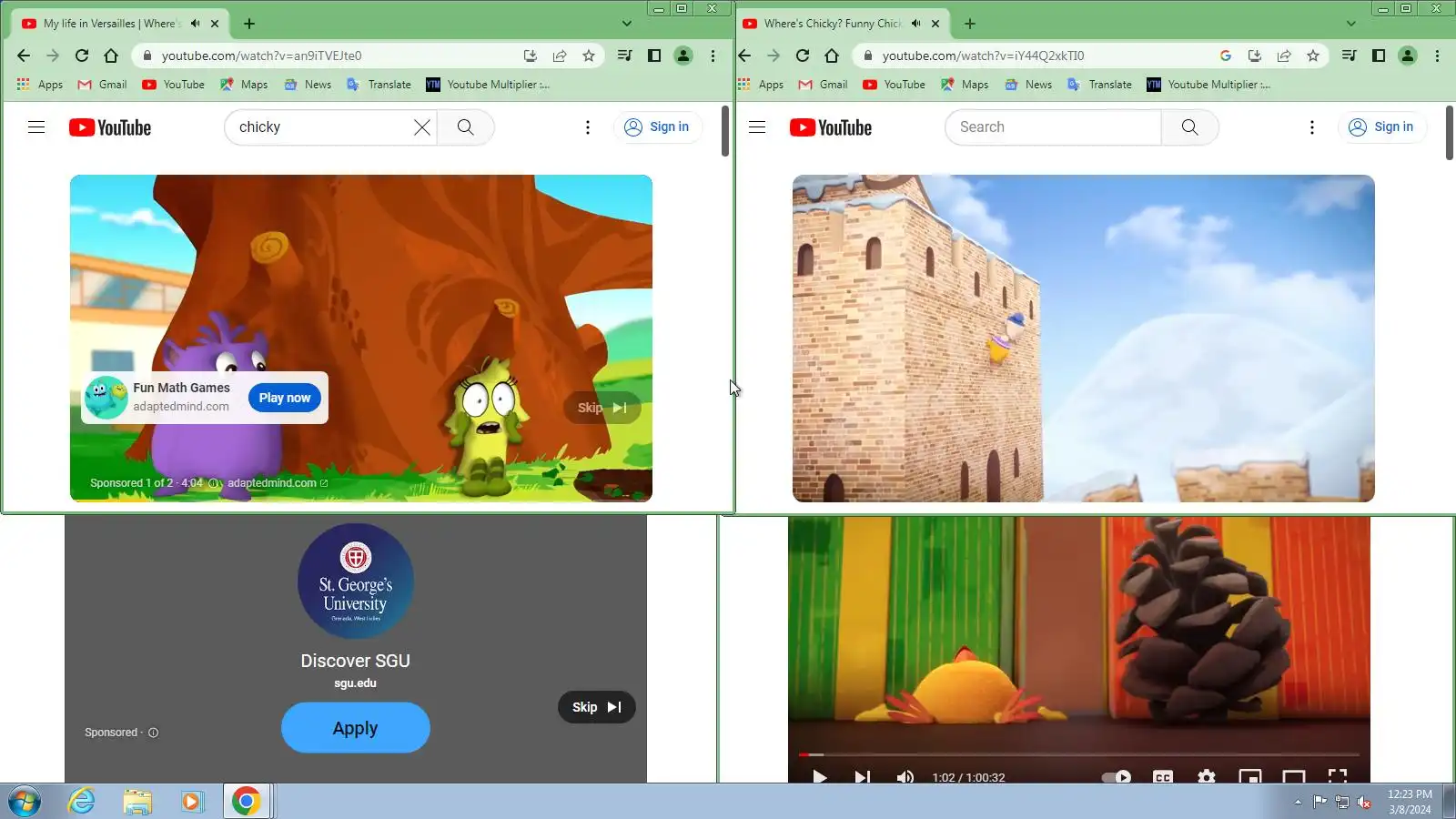Click the info icon beside Sponsored in the SGU ad
This screenshot has width=1456, height=819.
click(153, 733)
